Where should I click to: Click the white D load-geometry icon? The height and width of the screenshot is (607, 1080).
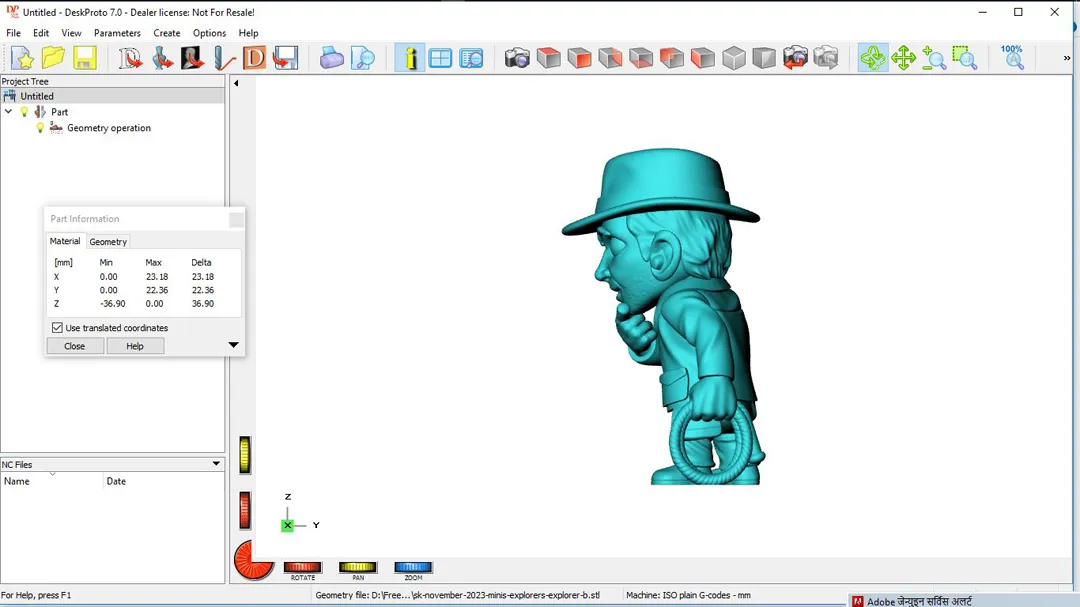(x=129, y=58)
